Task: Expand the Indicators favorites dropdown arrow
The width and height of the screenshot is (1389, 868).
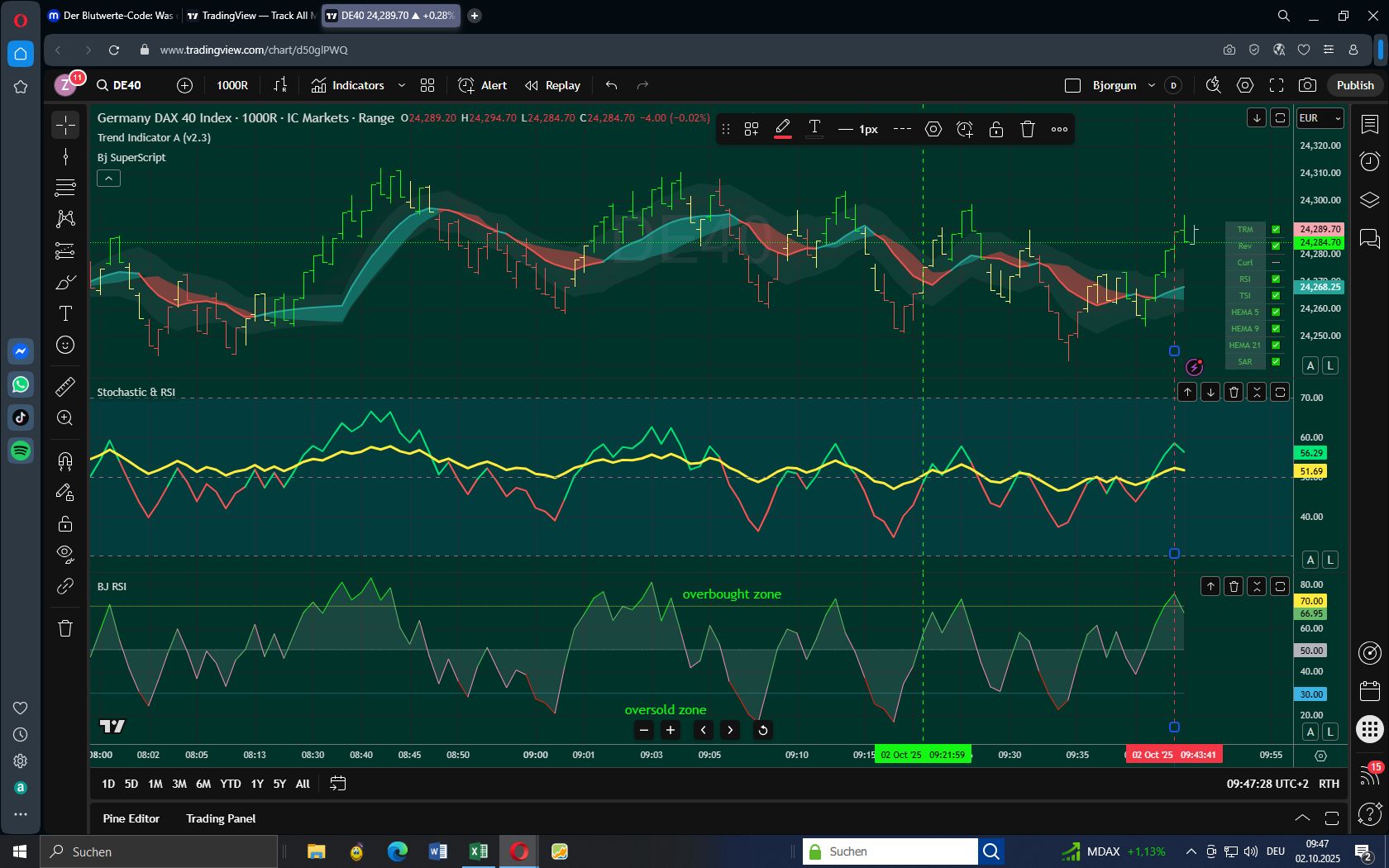Action: click(x=402, y=85)
